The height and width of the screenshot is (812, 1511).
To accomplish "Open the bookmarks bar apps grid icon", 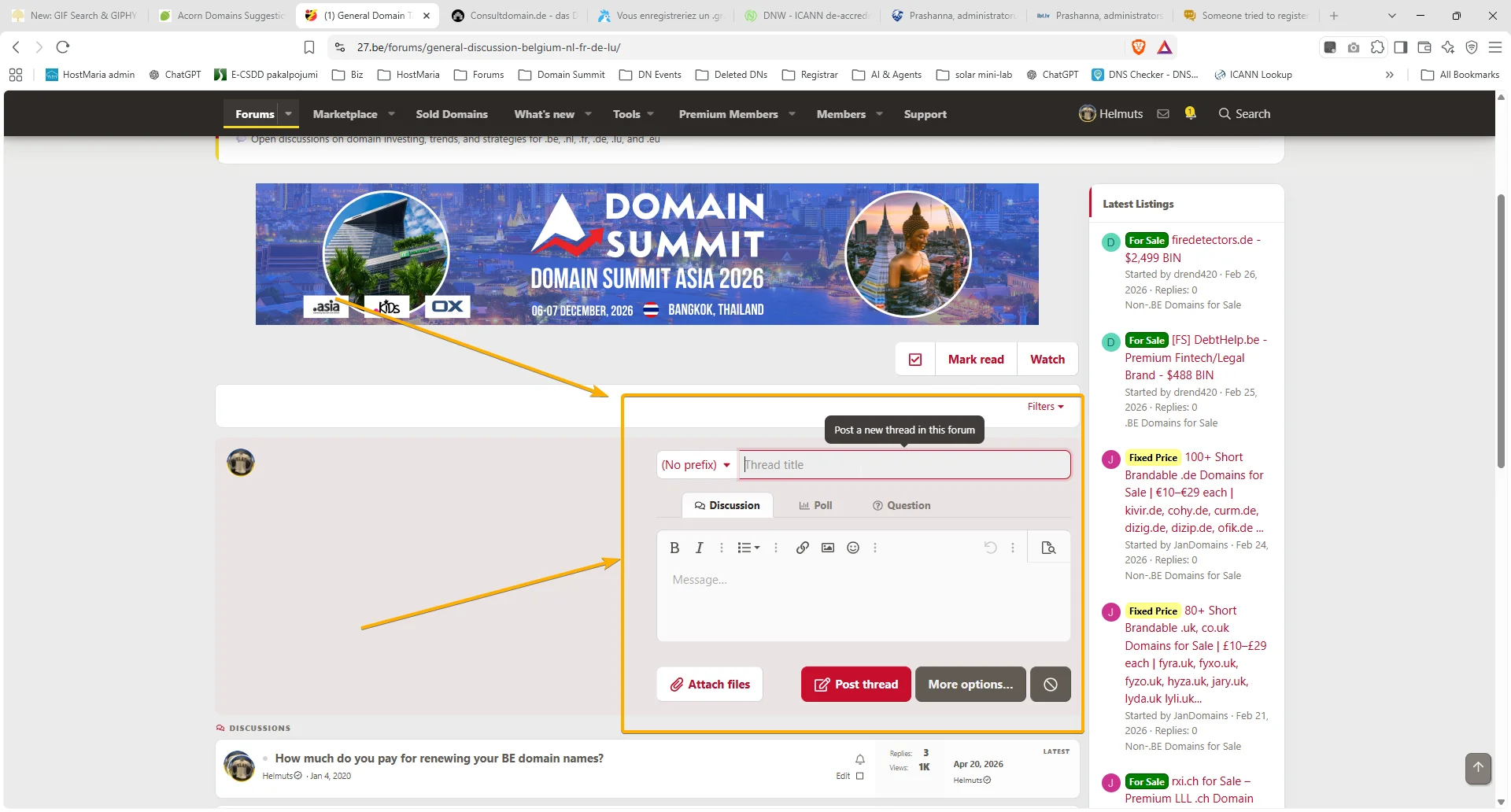I will click(16, 75).
